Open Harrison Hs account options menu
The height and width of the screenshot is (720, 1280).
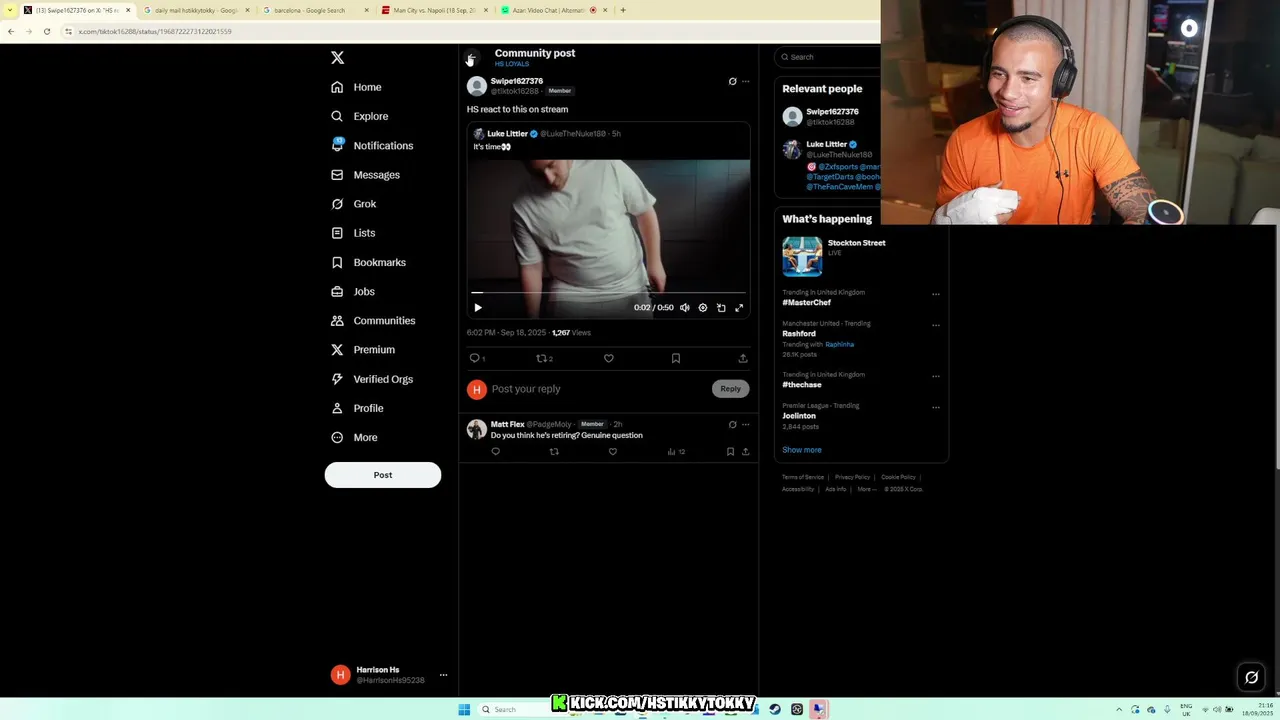pos(443,675)
